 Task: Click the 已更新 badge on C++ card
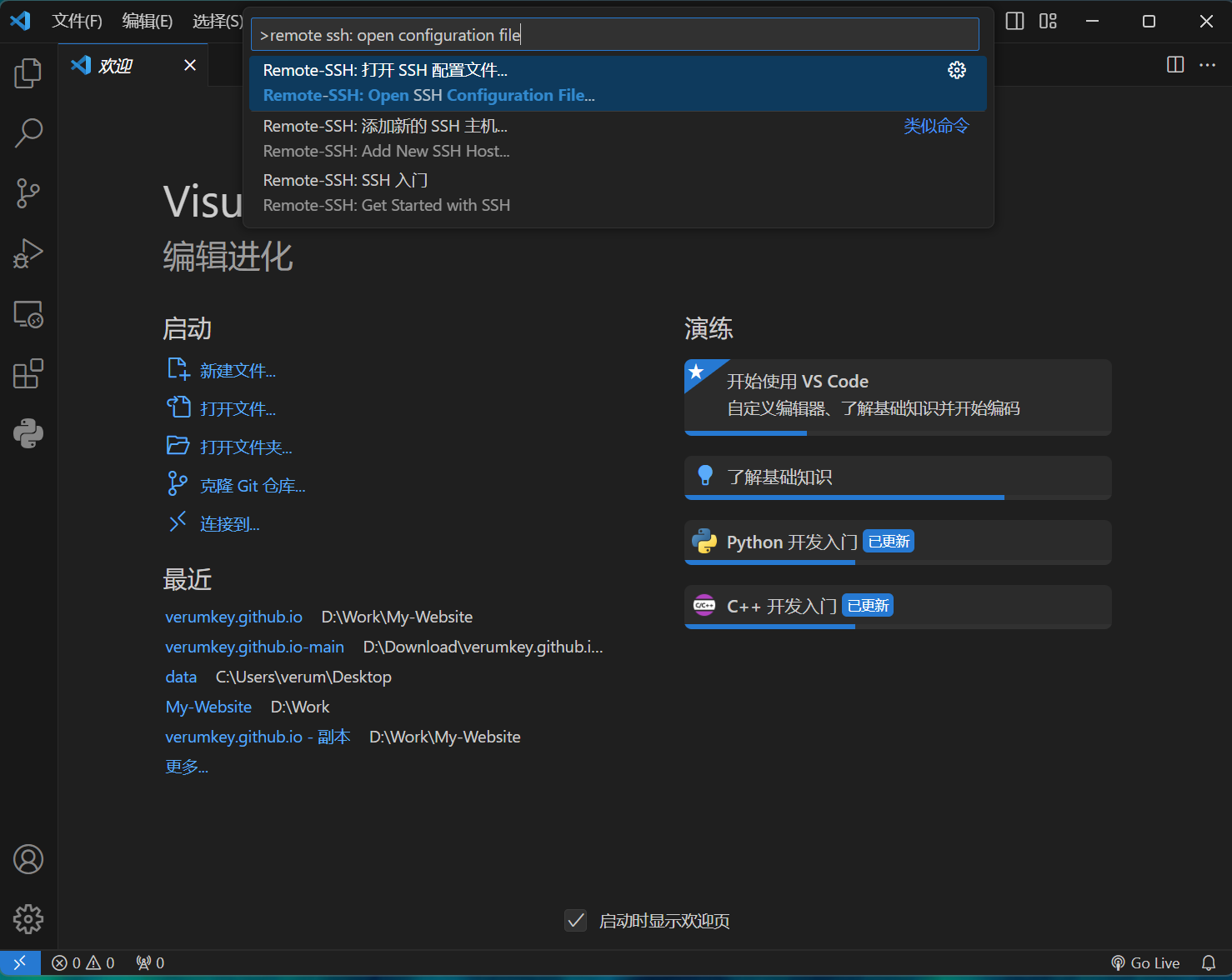coord(868,606)
